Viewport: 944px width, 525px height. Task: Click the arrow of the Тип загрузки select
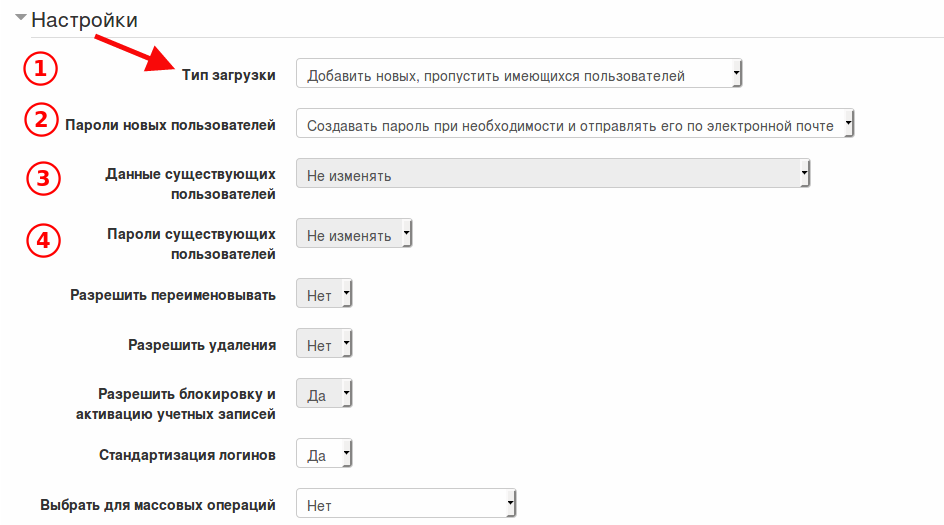pos(736,73)
